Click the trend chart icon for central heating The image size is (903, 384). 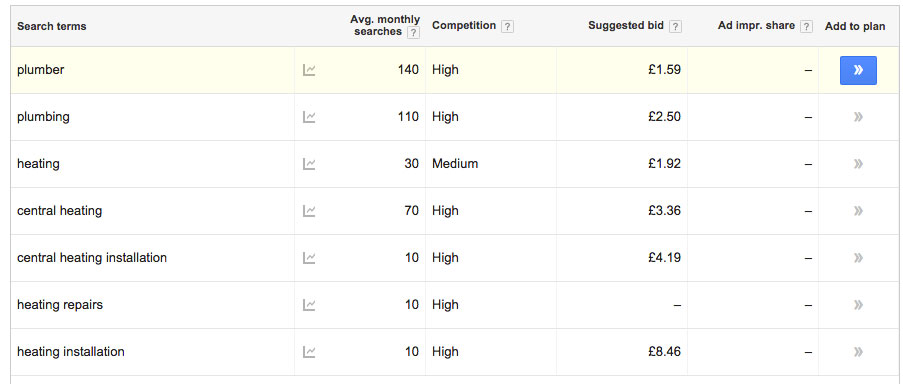point(309,211)
